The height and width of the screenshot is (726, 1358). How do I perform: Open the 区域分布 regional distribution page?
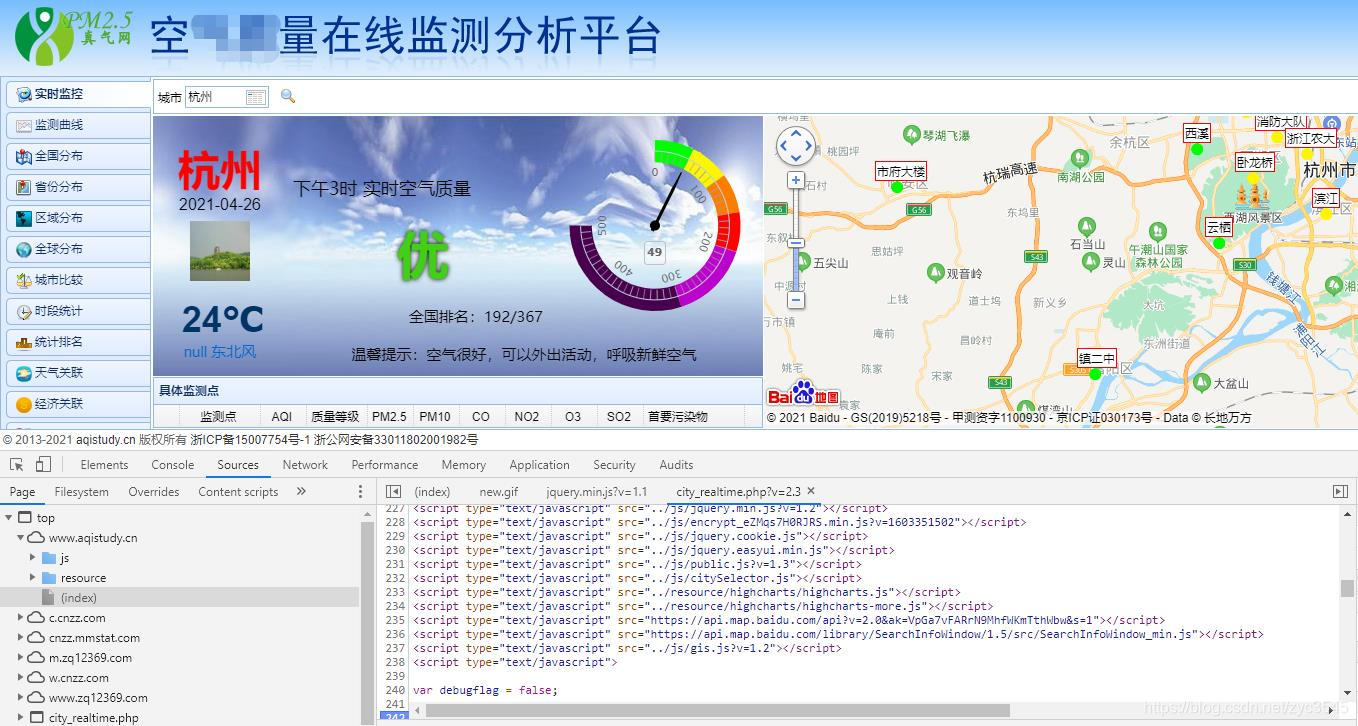pyautogui.click(x=78, y=218)
